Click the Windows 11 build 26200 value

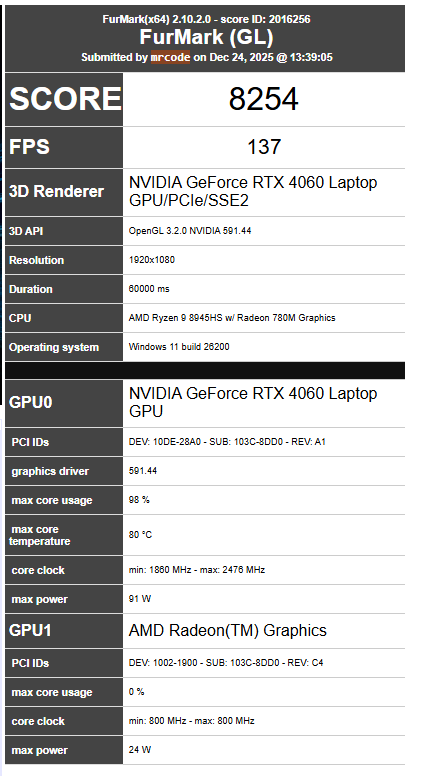(179, 347)
